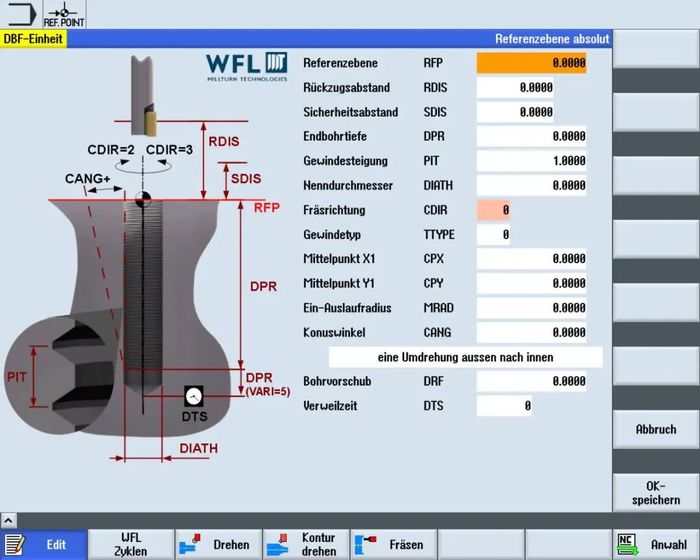Open the WFL Zyklen softkey menu
Screen dimensions: 700x560
point(131,545)
